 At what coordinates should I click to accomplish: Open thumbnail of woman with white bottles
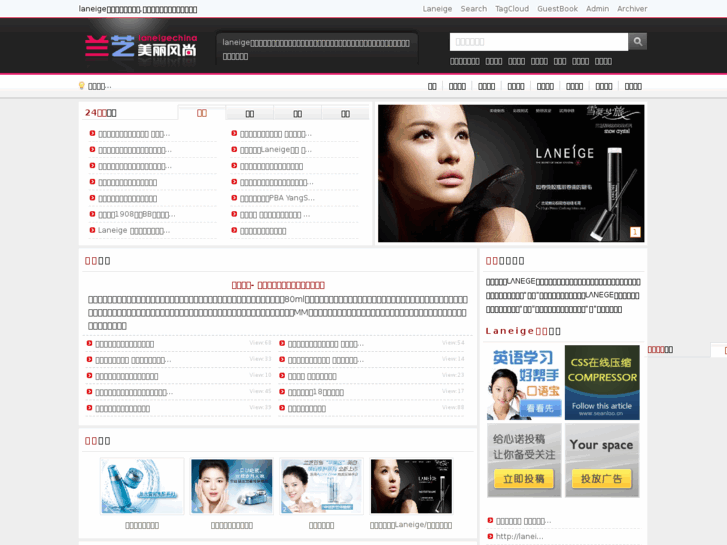pyautogui.click(x=321, y=486)
